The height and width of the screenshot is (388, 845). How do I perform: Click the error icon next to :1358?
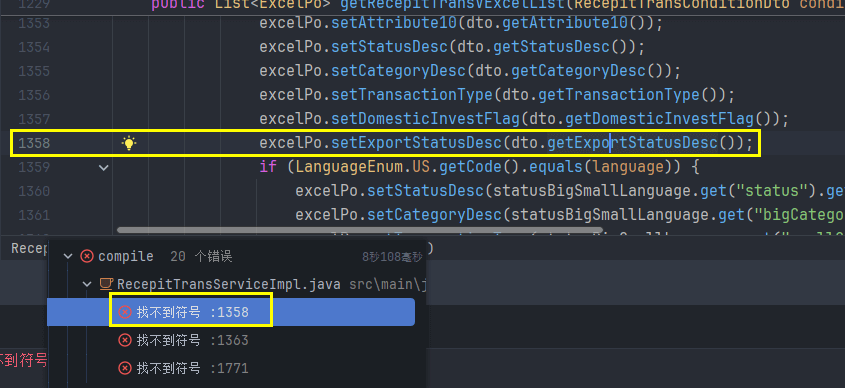tap(124, 312)
